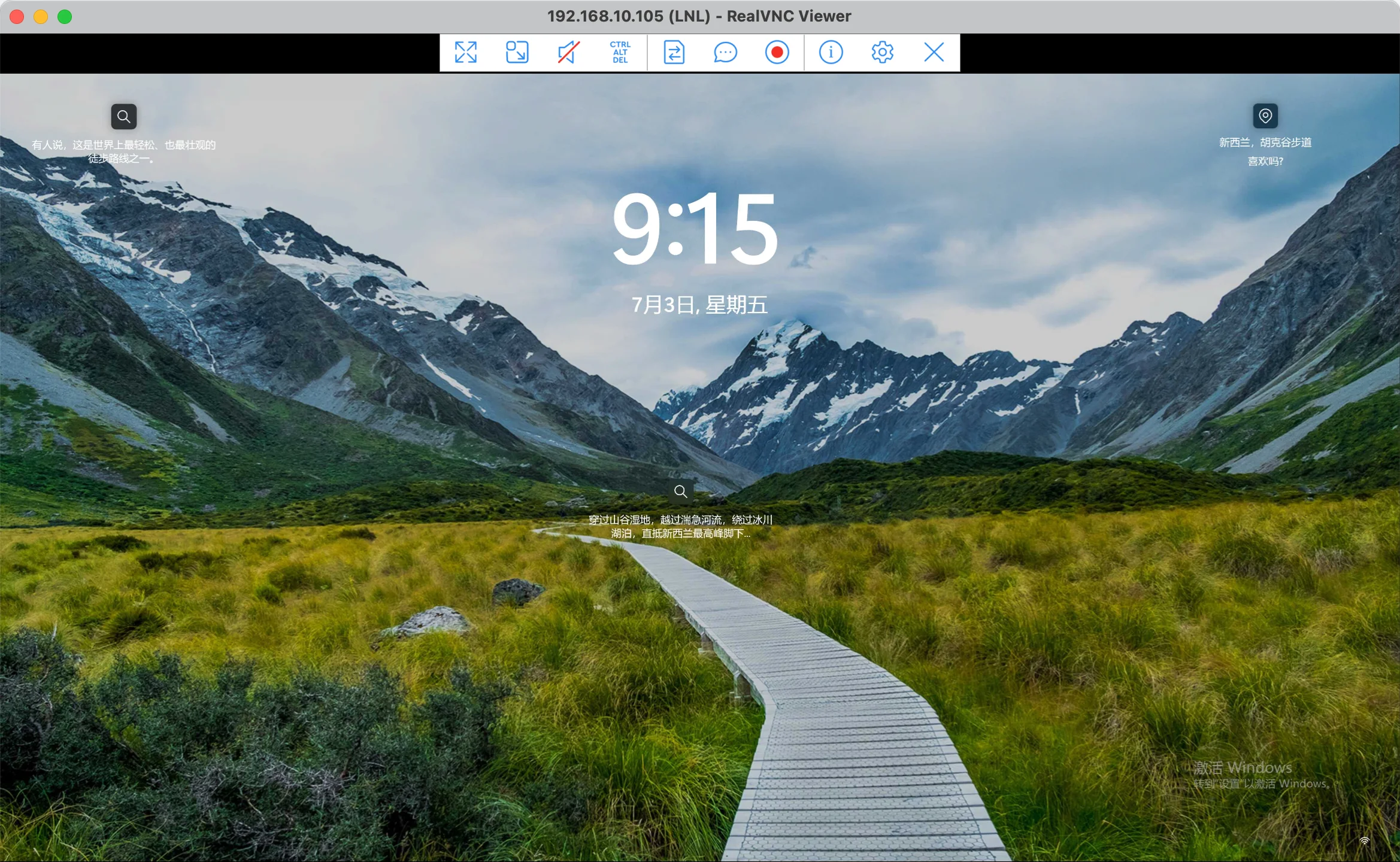Click the top-left magnifier spotlight icon
Viewport: 1400px width, 862px height.
[124, 116]
